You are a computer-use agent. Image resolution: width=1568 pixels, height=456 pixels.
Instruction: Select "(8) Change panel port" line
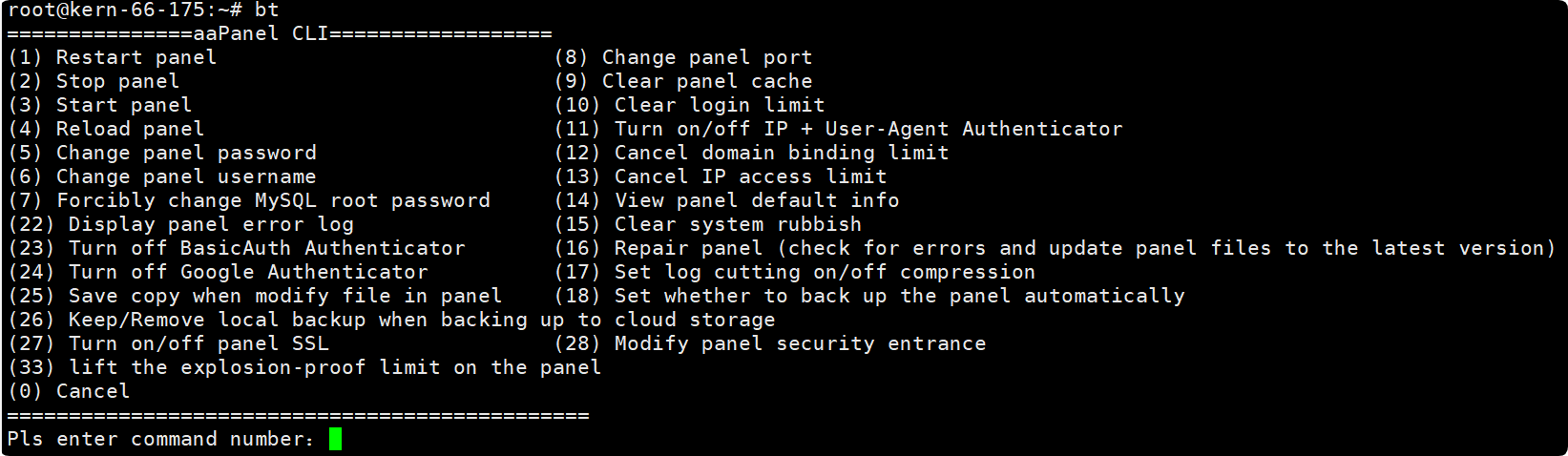(683, 57)
